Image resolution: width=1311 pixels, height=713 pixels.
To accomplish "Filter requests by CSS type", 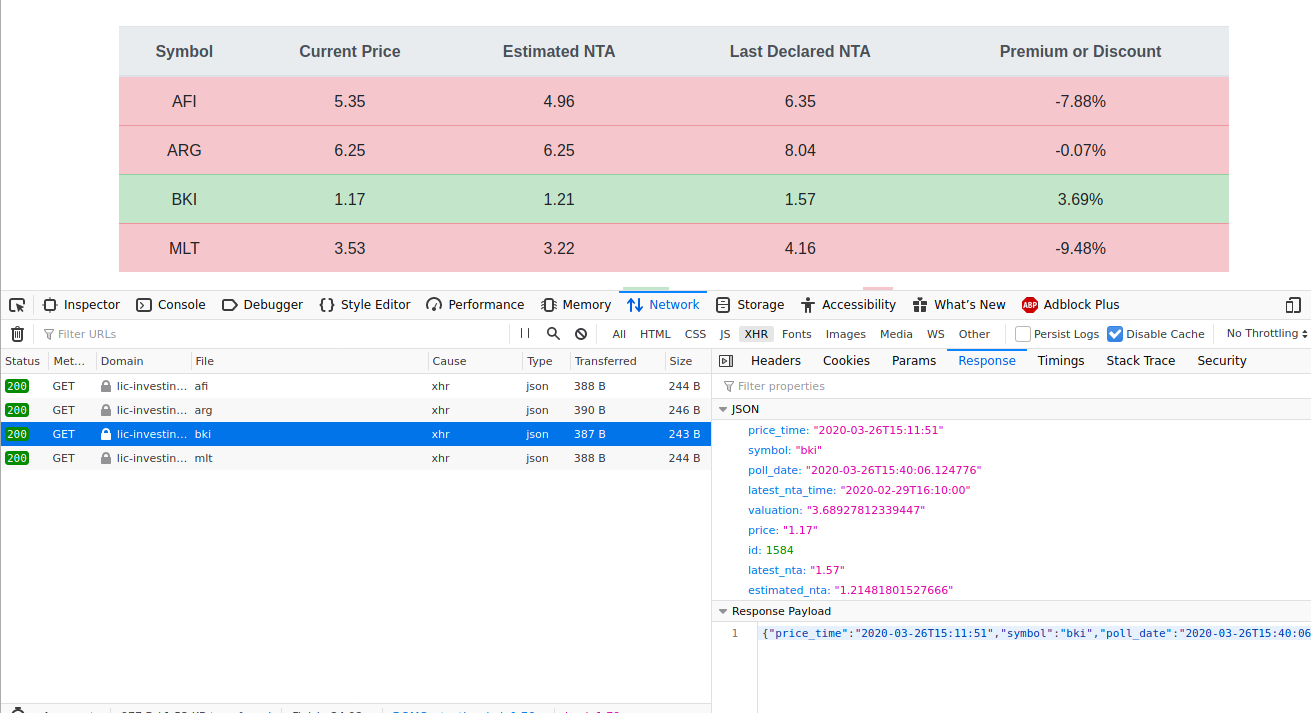I will (x=695, y=334).
